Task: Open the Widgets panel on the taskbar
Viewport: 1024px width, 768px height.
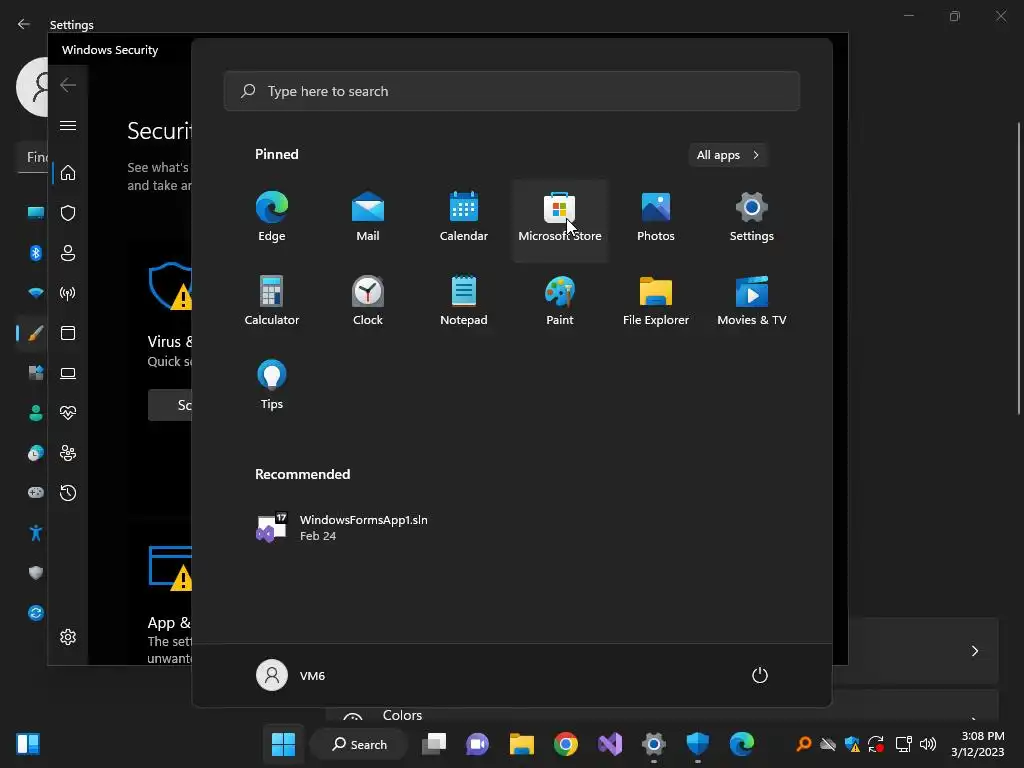Action: tap(28, 744)
